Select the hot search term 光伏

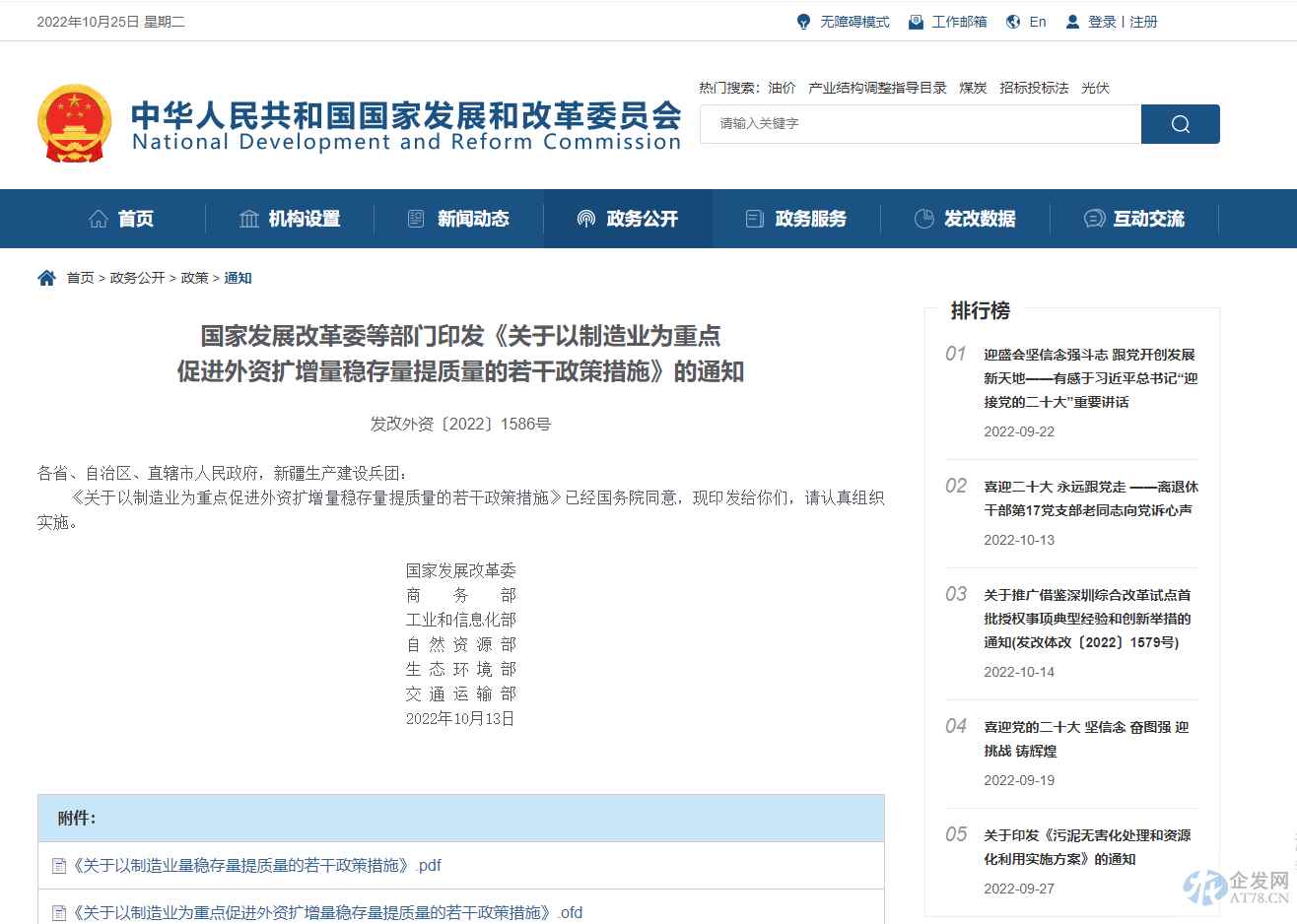[1095, 87]
